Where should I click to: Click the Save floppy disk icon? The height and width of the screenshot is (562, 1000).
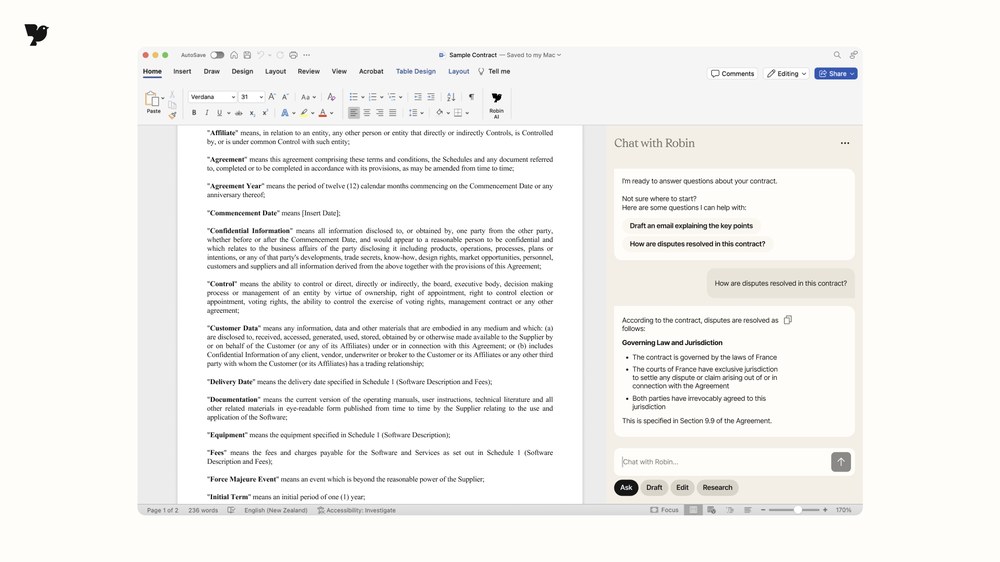click(247, 55)
